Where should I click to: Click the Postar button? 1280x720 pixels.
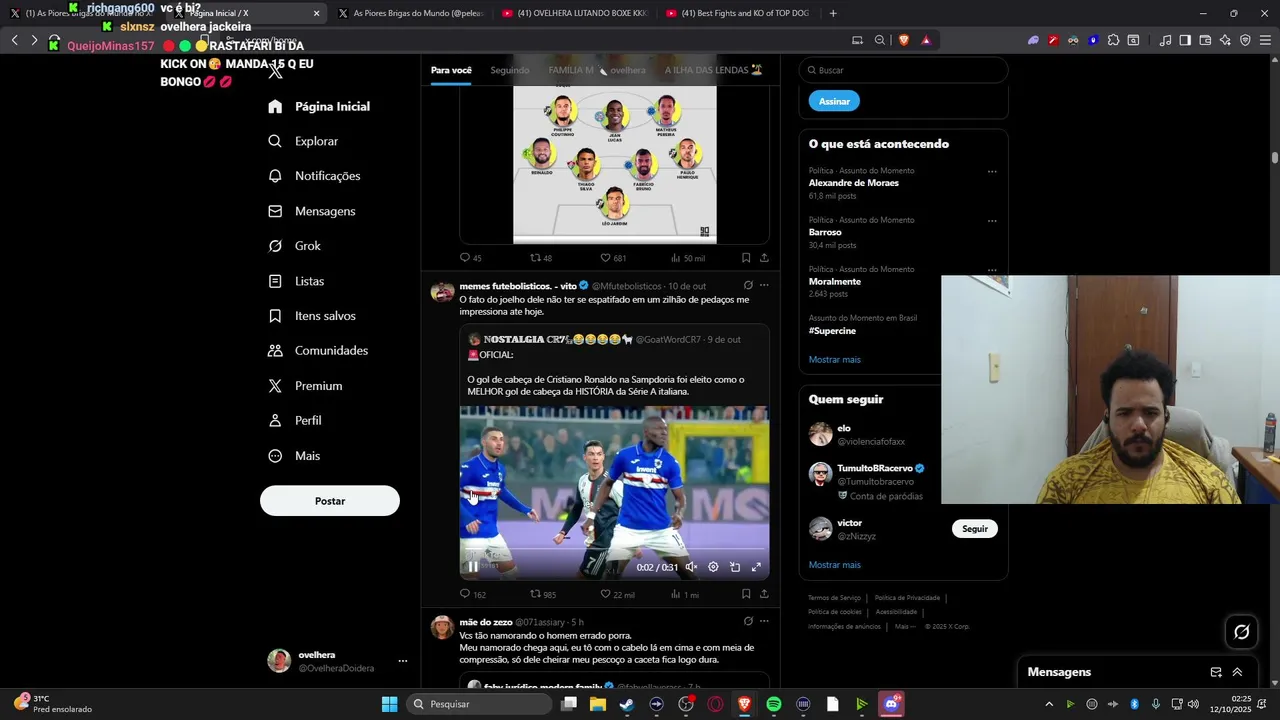[x=330, y=501]
